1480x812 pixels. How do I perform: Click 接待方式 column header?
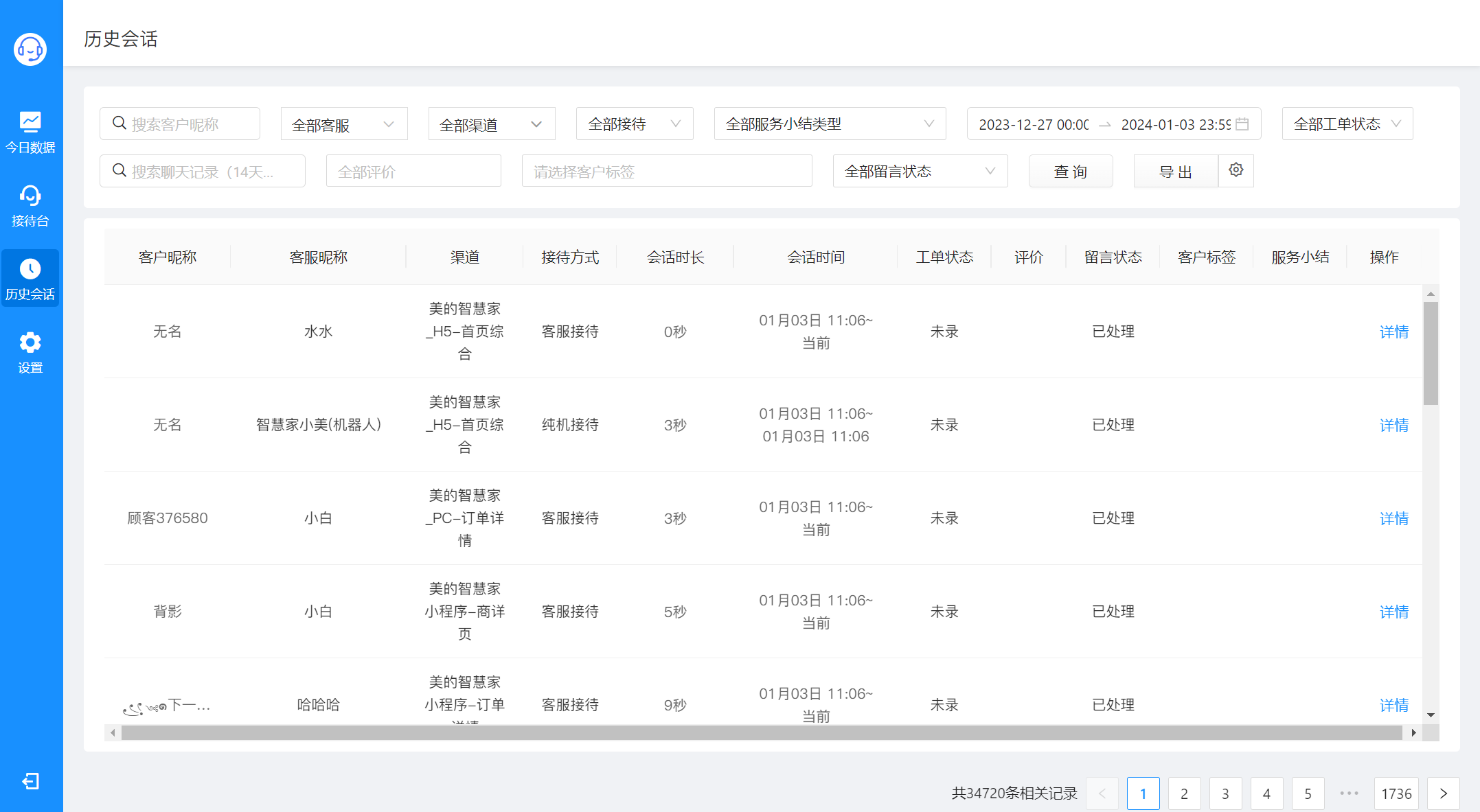pyautogui.click(x=570, y=257)
